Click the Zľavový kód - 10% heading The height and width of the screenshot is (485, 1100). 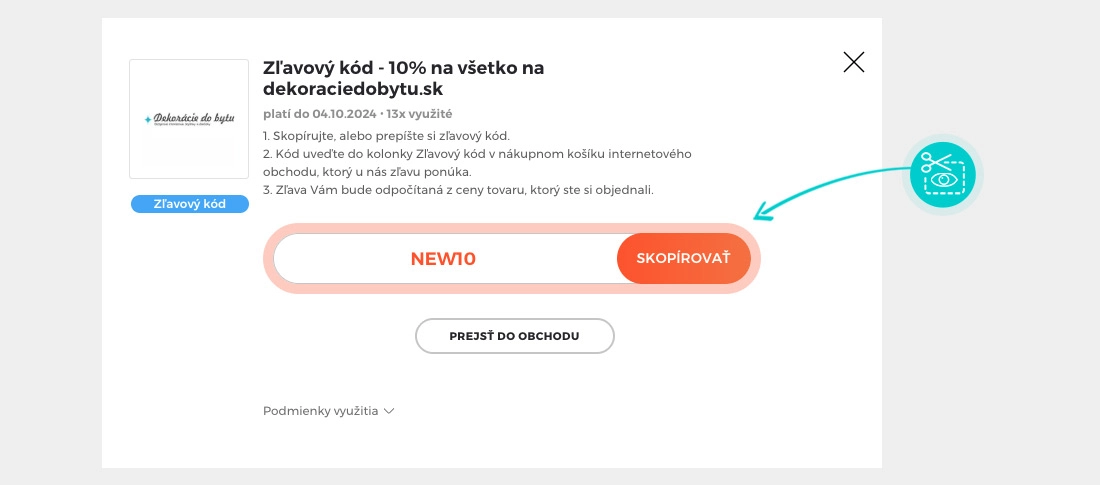pyautogui.click(x=402, y=68)
